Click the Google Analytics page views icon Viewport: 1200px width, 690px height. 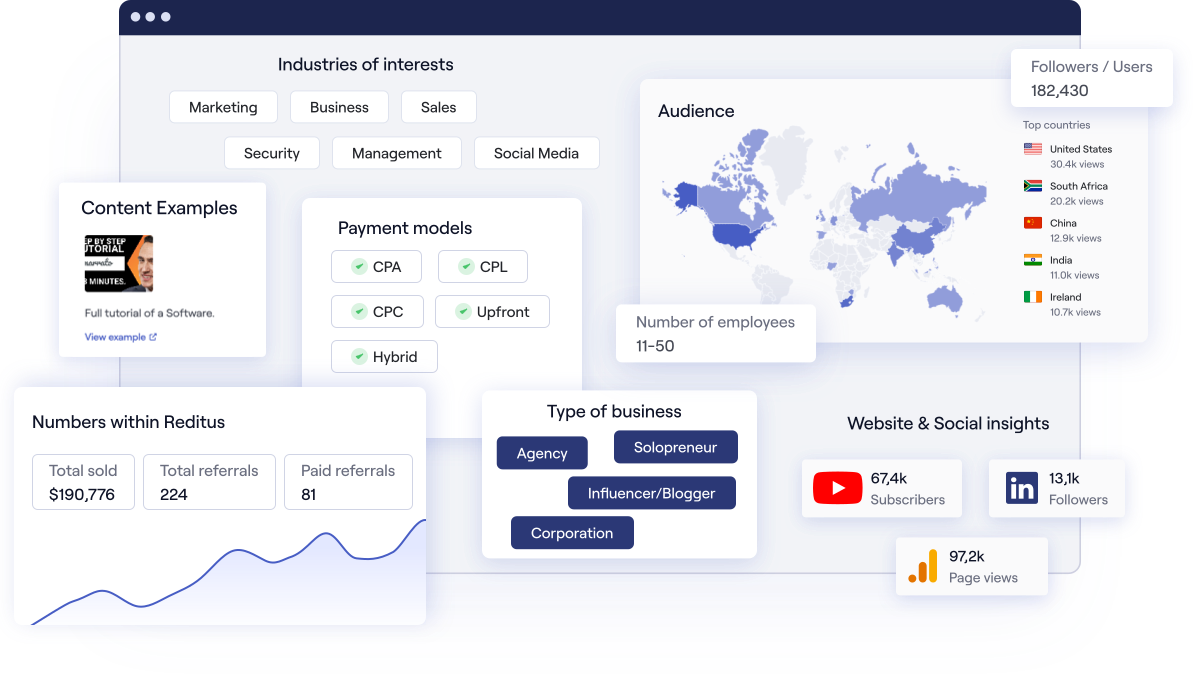[x=922, y=566]
